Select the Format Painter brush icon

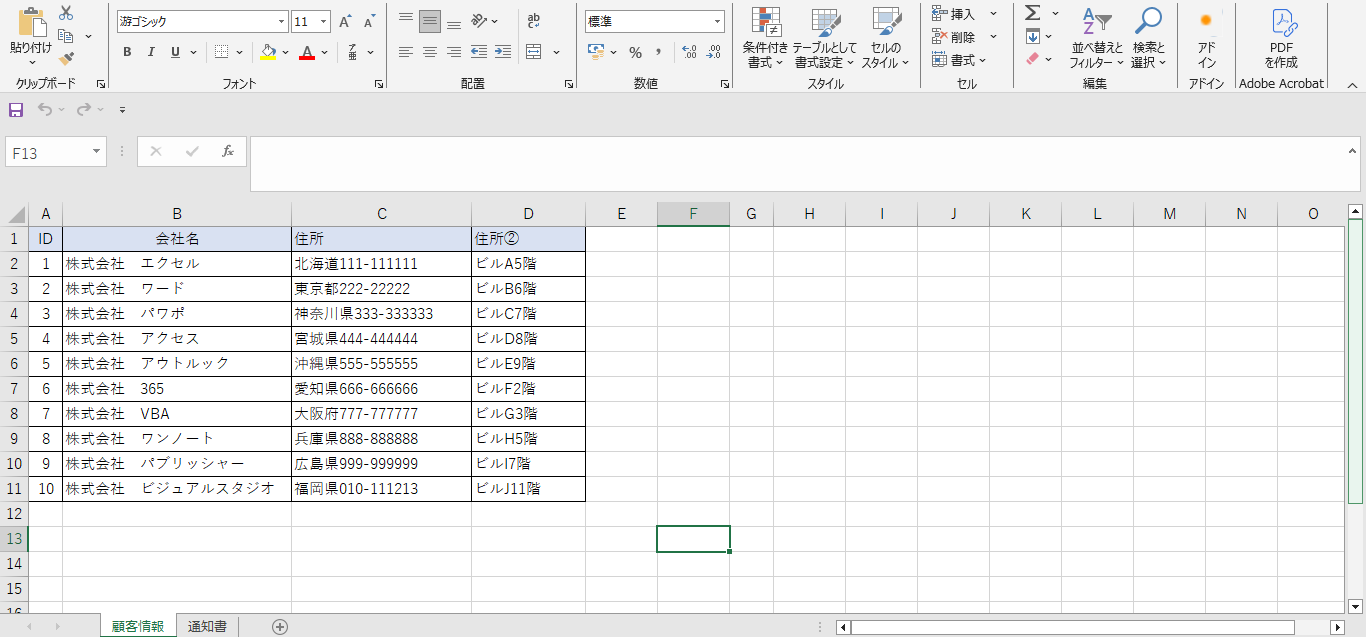(66, 59)
